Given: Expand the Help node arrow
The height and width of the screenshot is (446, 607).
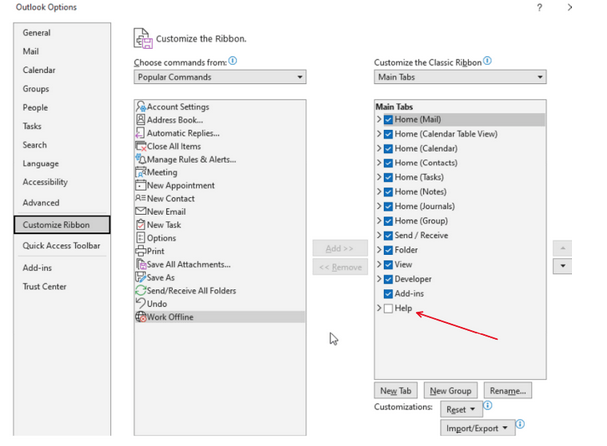Looking at the screenshot, I should tap(379, 308).
